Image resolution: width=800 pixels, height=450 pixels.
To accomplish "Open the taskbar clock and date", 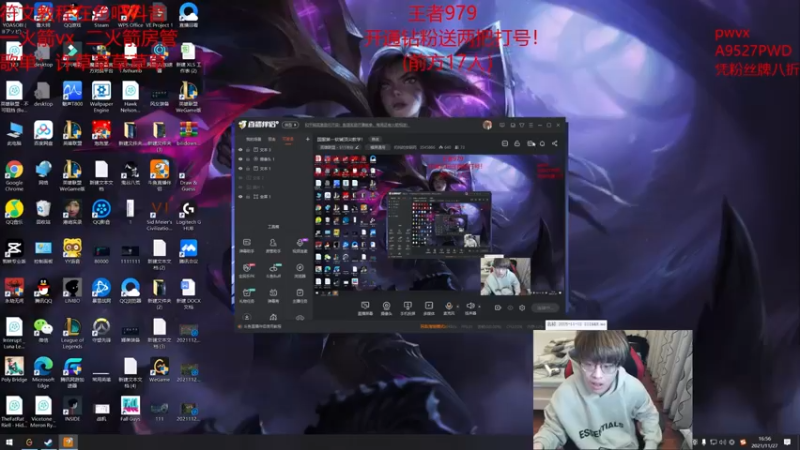I will pos(765,442).
